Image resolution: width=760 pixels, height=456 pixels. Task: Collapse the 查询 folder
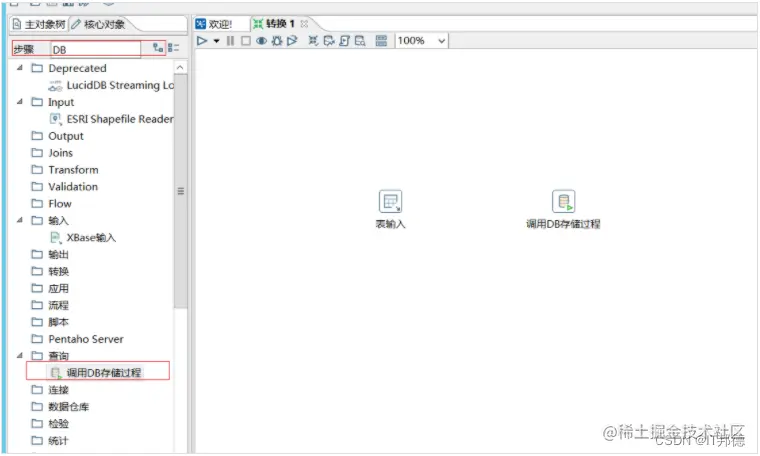coord(20,355)
